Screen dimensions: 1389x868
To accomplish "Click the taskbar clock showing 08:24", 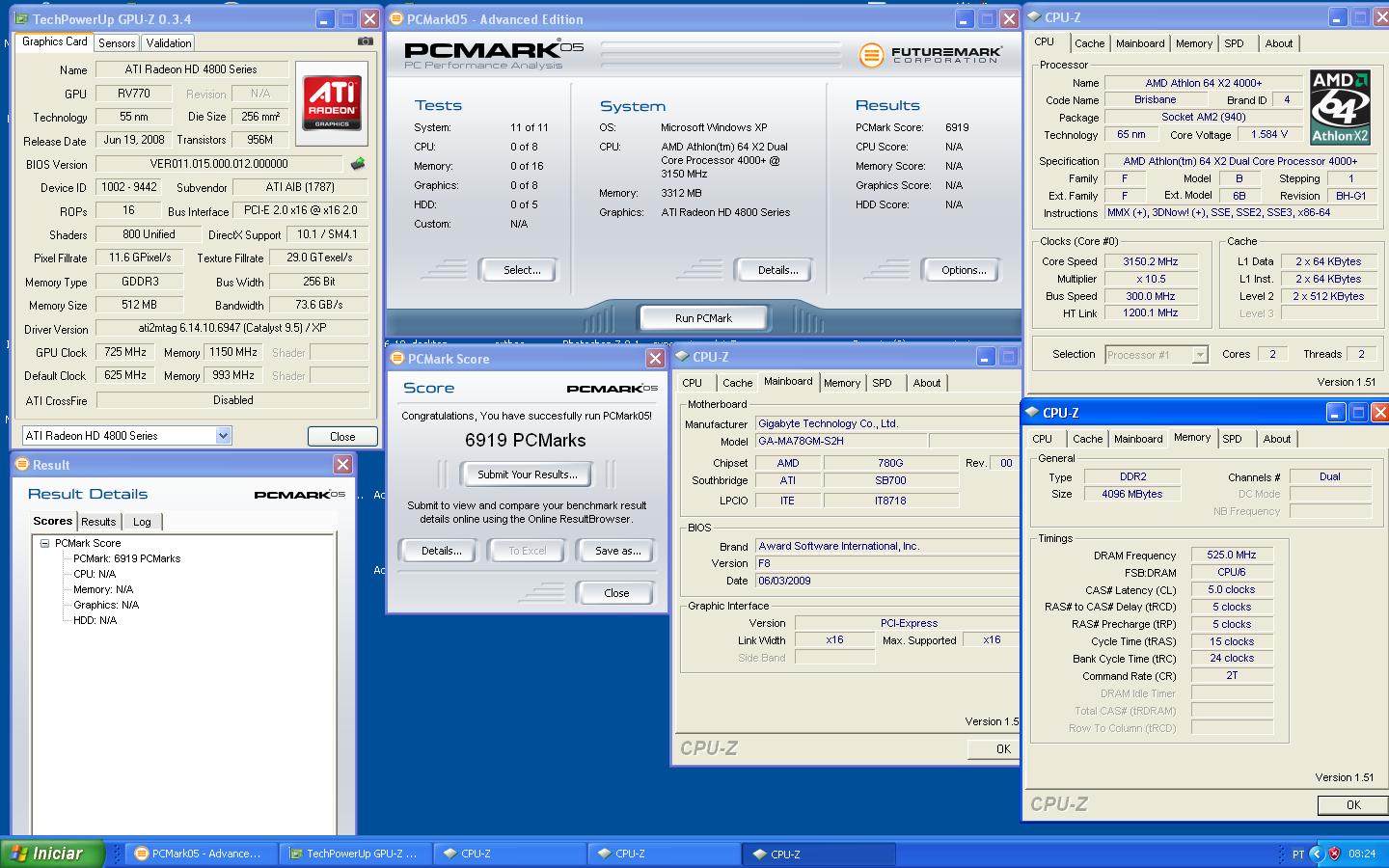I will [x=1362, y=854].
